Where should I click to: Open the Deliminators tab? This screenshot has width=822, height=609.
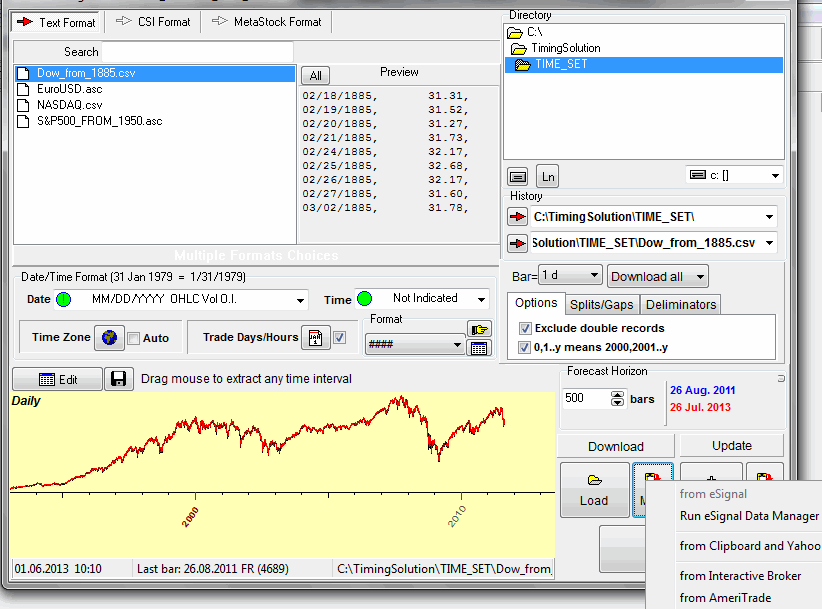point(680,304)
